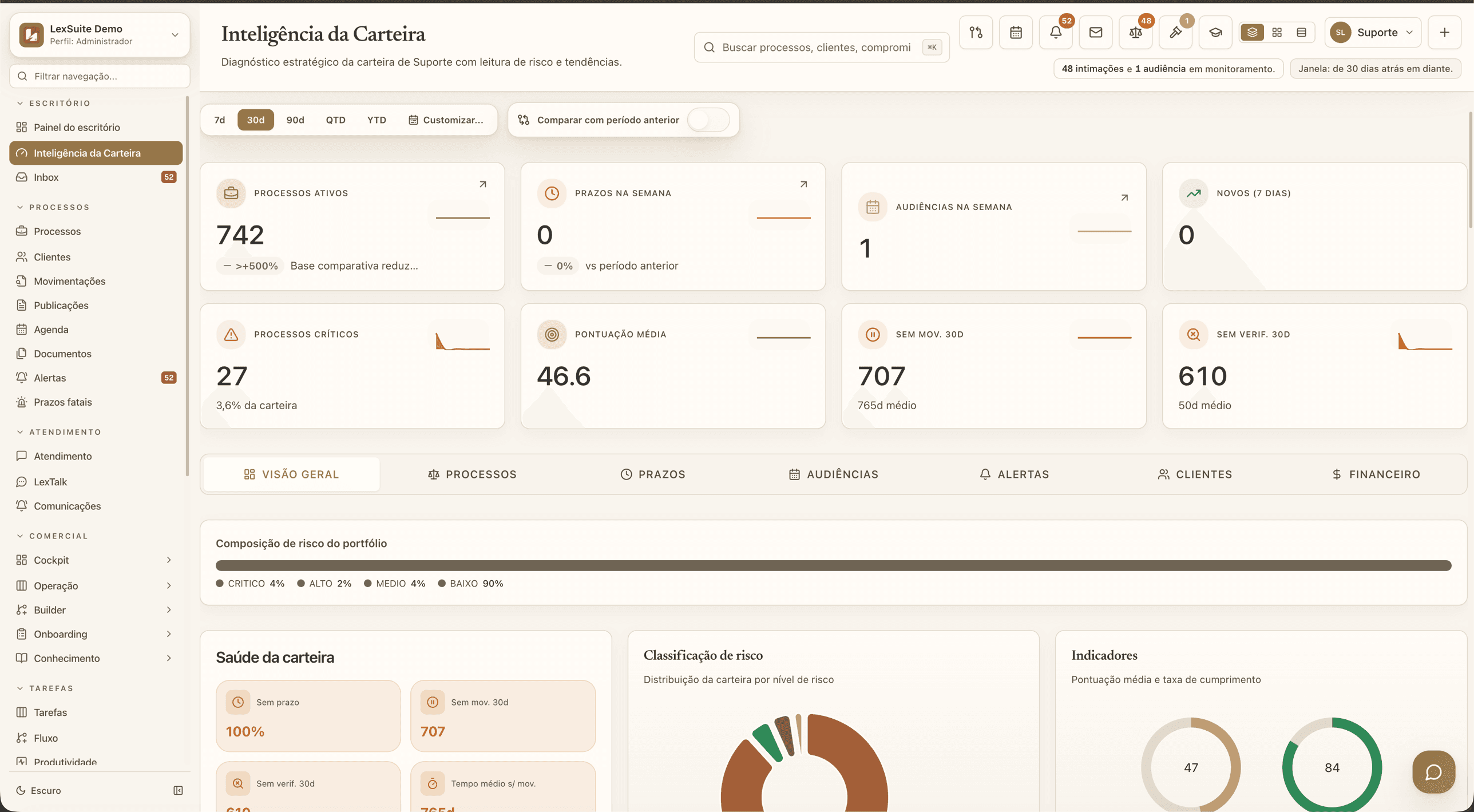Collapse the ATENDIMENTO section
1474x812 pixels.
58,432
